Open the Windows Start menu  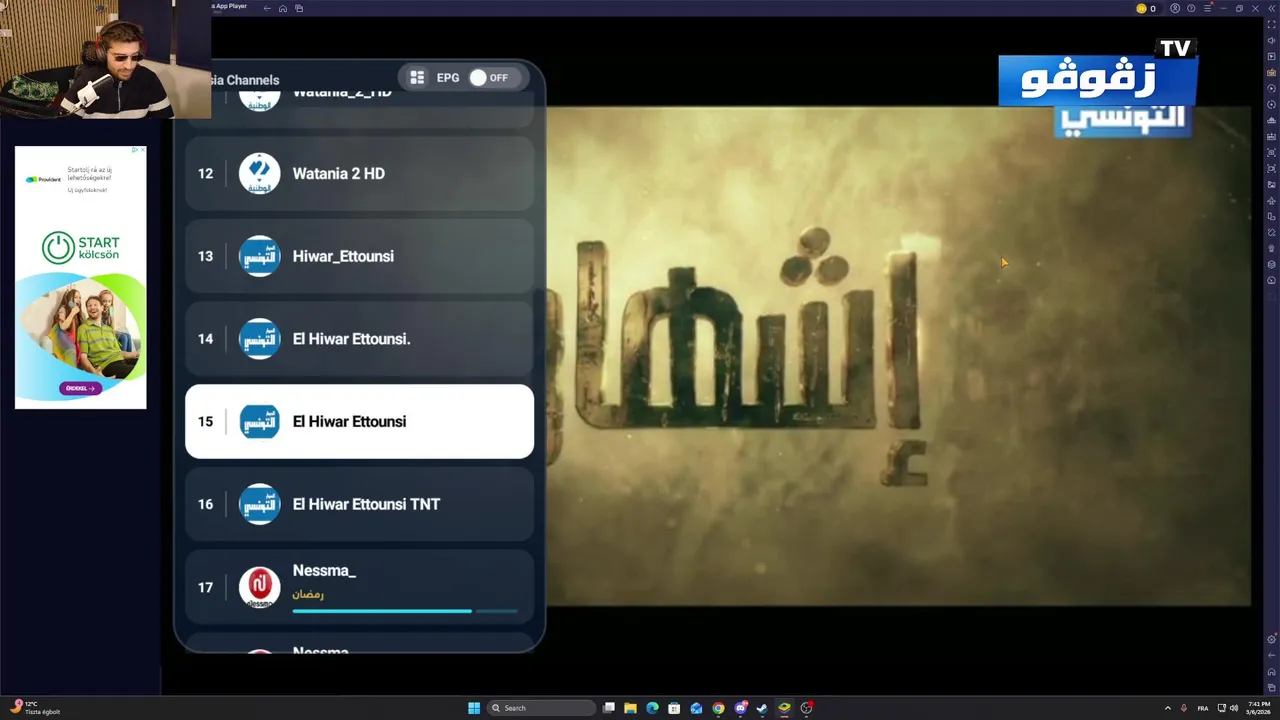click(x=474, y=708)
